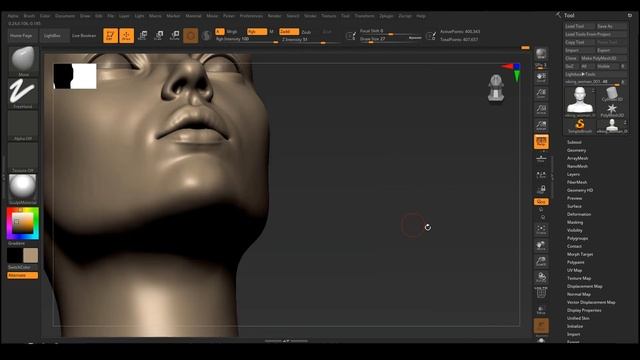This screenshot has height=360, width=640.
Task: Open the Document menu
Action: [x=65, y=16]
